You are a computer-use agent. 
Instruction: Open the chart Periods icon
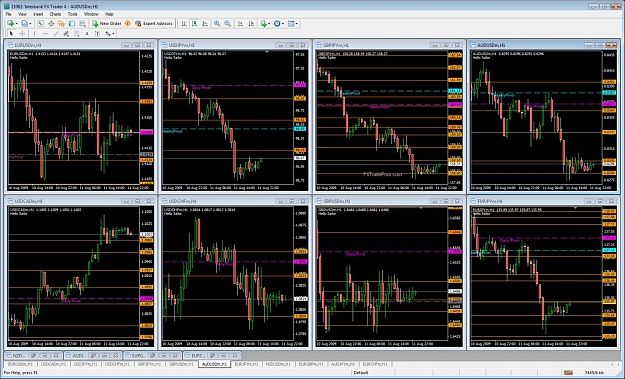[x=277, y=24]
